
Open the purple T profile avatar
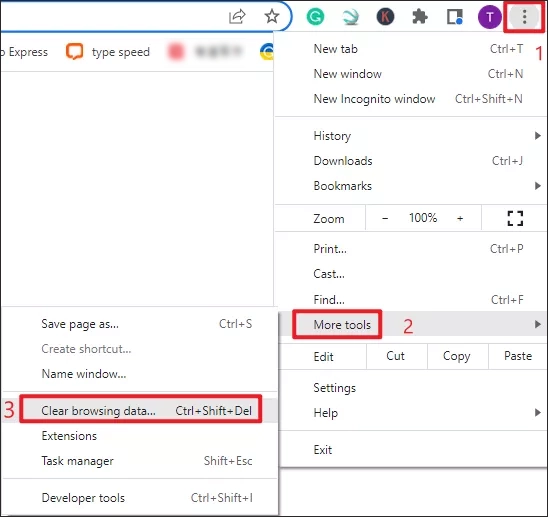coord(490,16)
